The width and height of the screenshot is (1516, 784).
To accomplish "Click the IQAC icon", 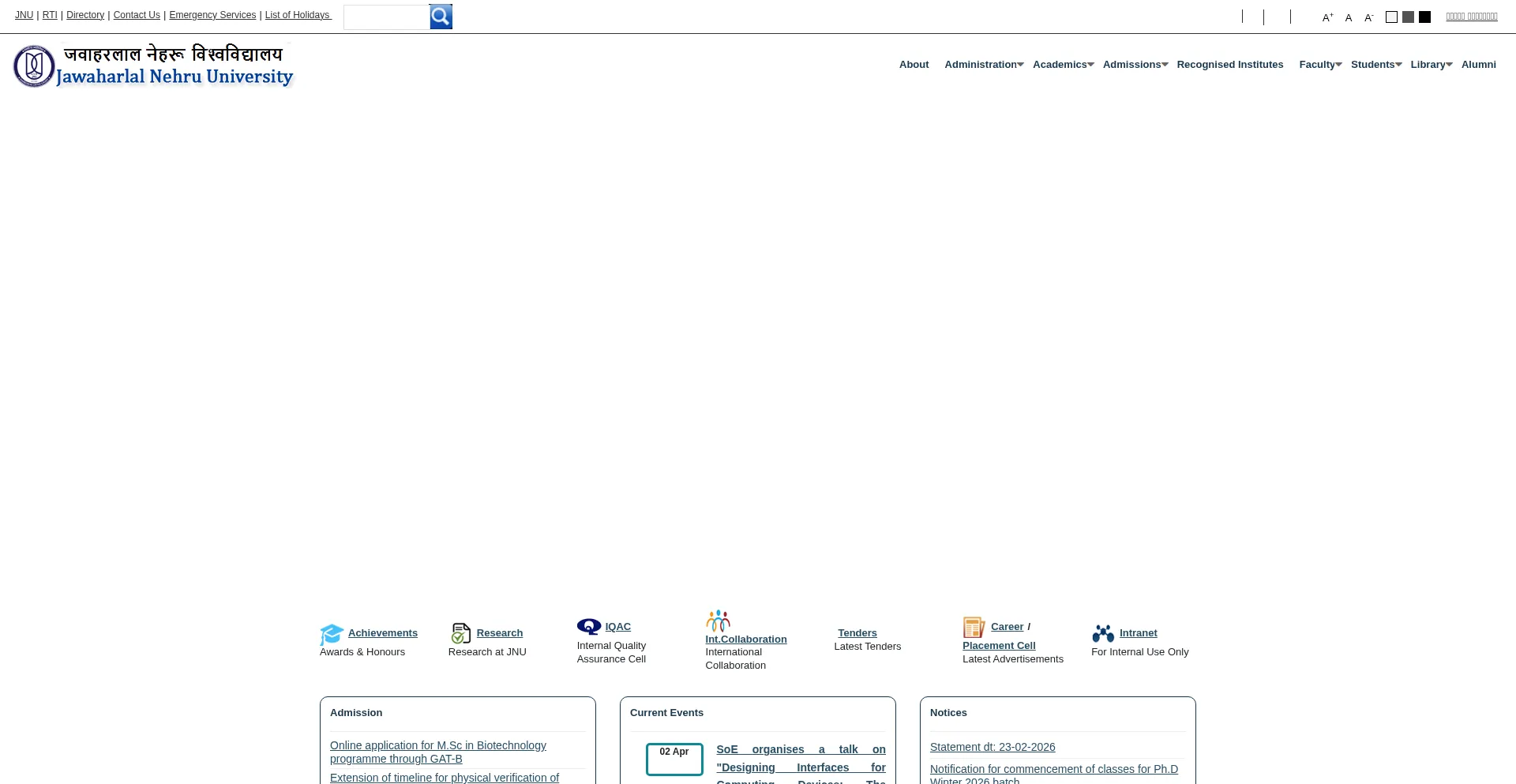I will click(589, 627).
